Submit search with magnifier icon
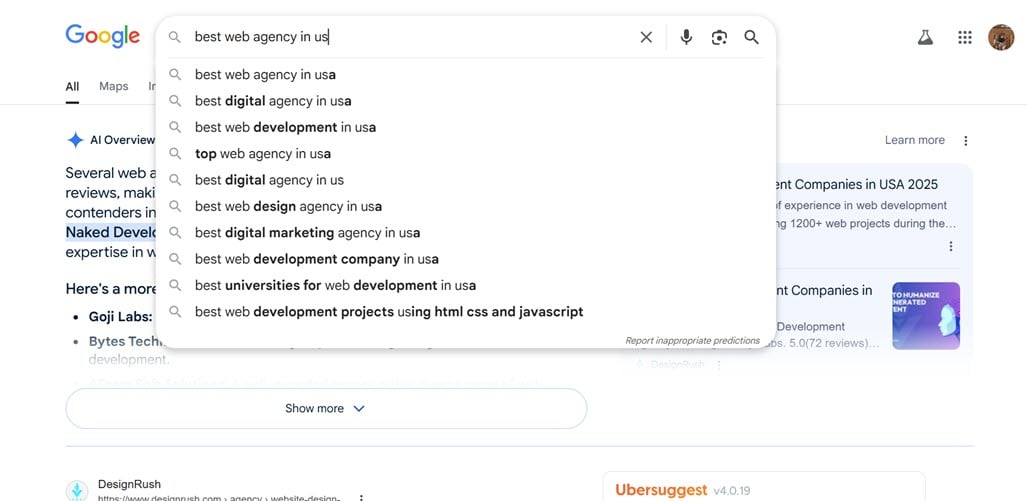The image size is (1027, 501). [x=751, y=37]
